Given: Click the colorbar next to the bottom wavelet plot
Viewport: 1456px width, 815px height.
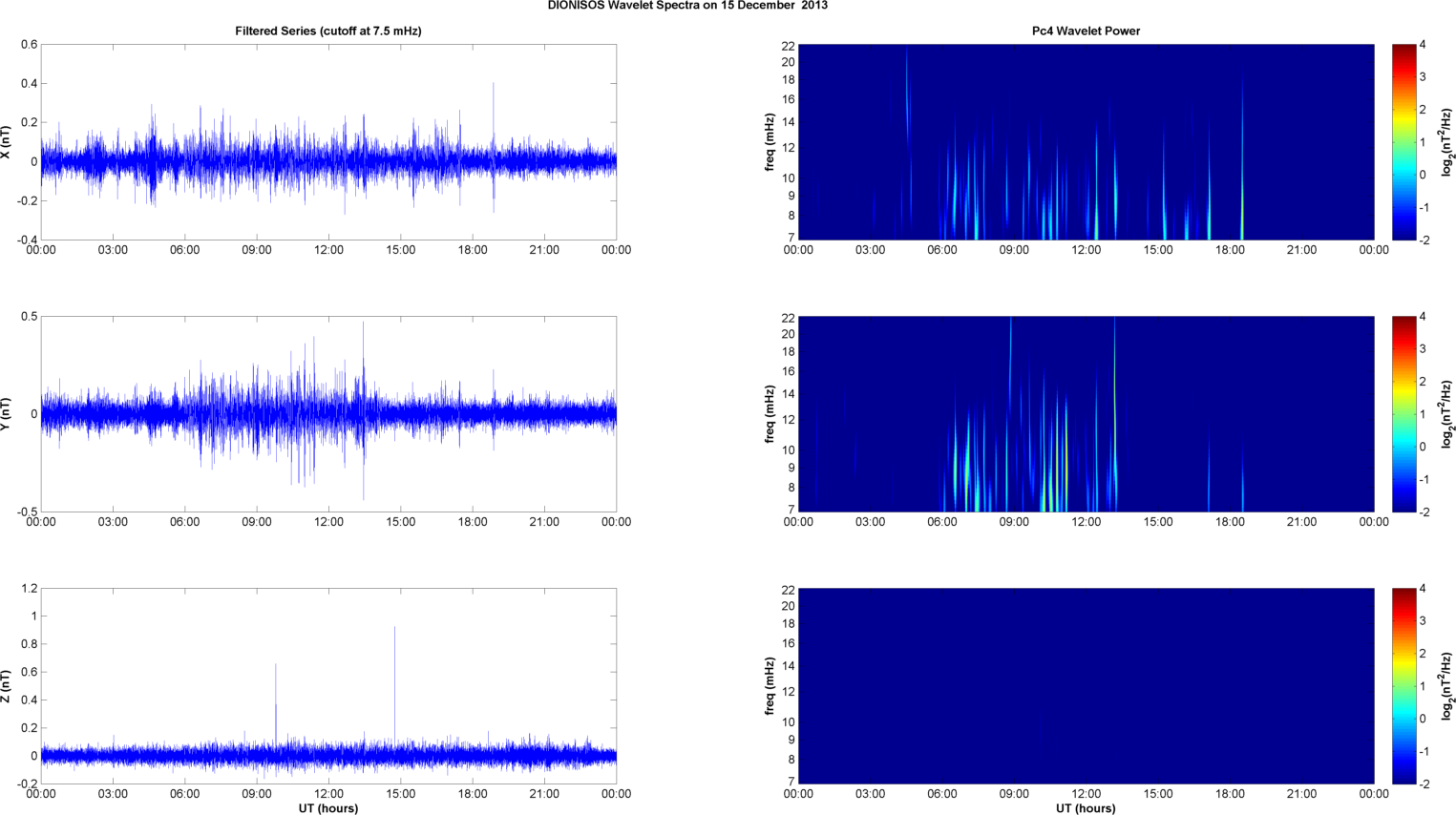Looking at the screenshot, I should (x=1403, y=686).
